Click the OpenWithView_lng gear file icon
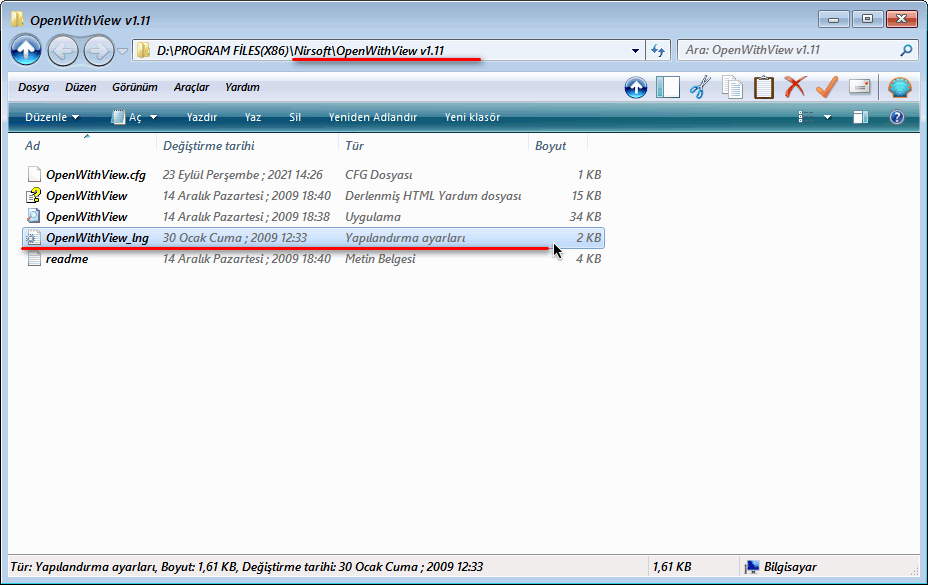 [34, 238]
